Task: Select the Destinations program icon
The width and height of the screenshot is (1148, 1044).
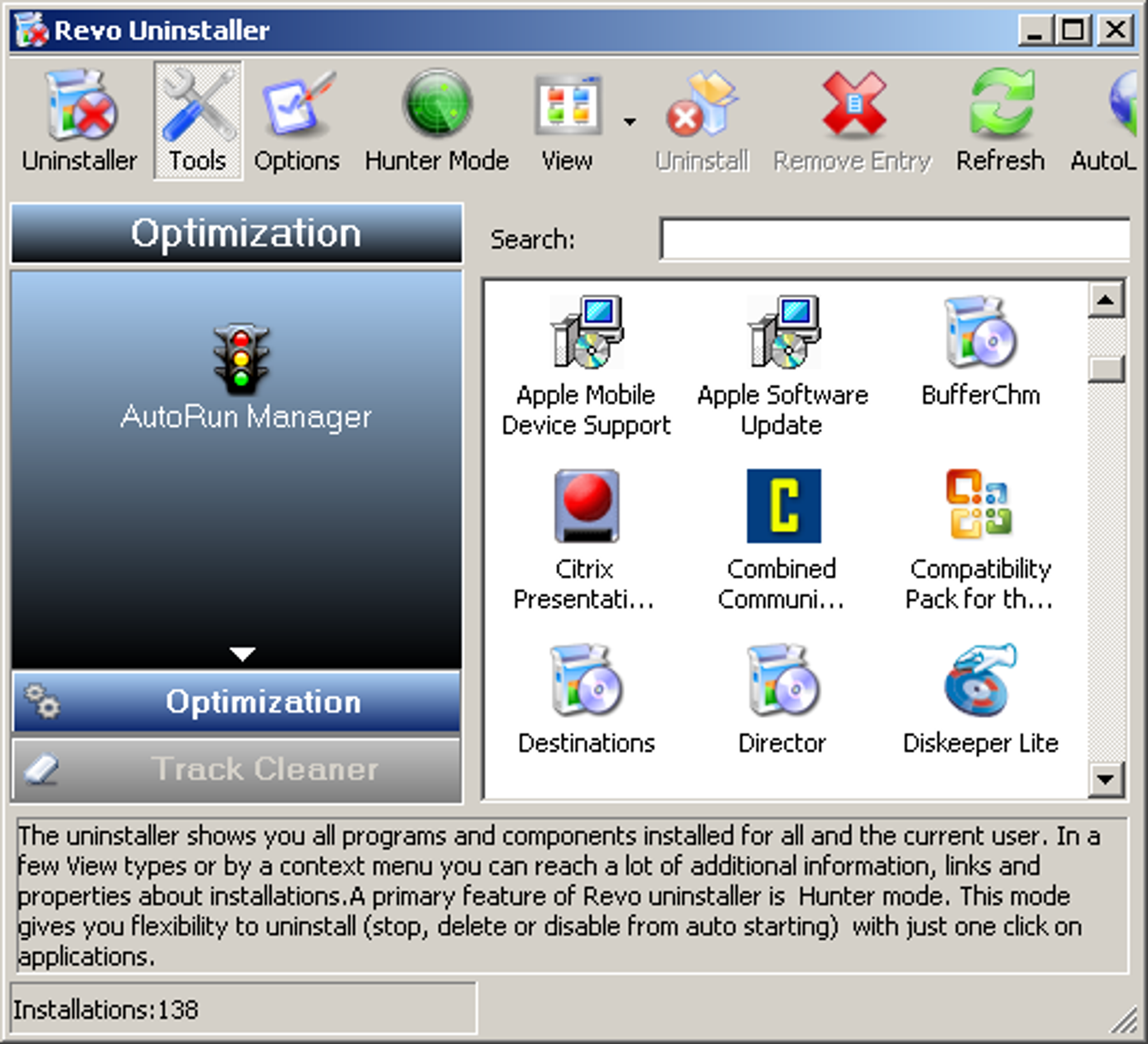Action: click(x=586, y=680)
